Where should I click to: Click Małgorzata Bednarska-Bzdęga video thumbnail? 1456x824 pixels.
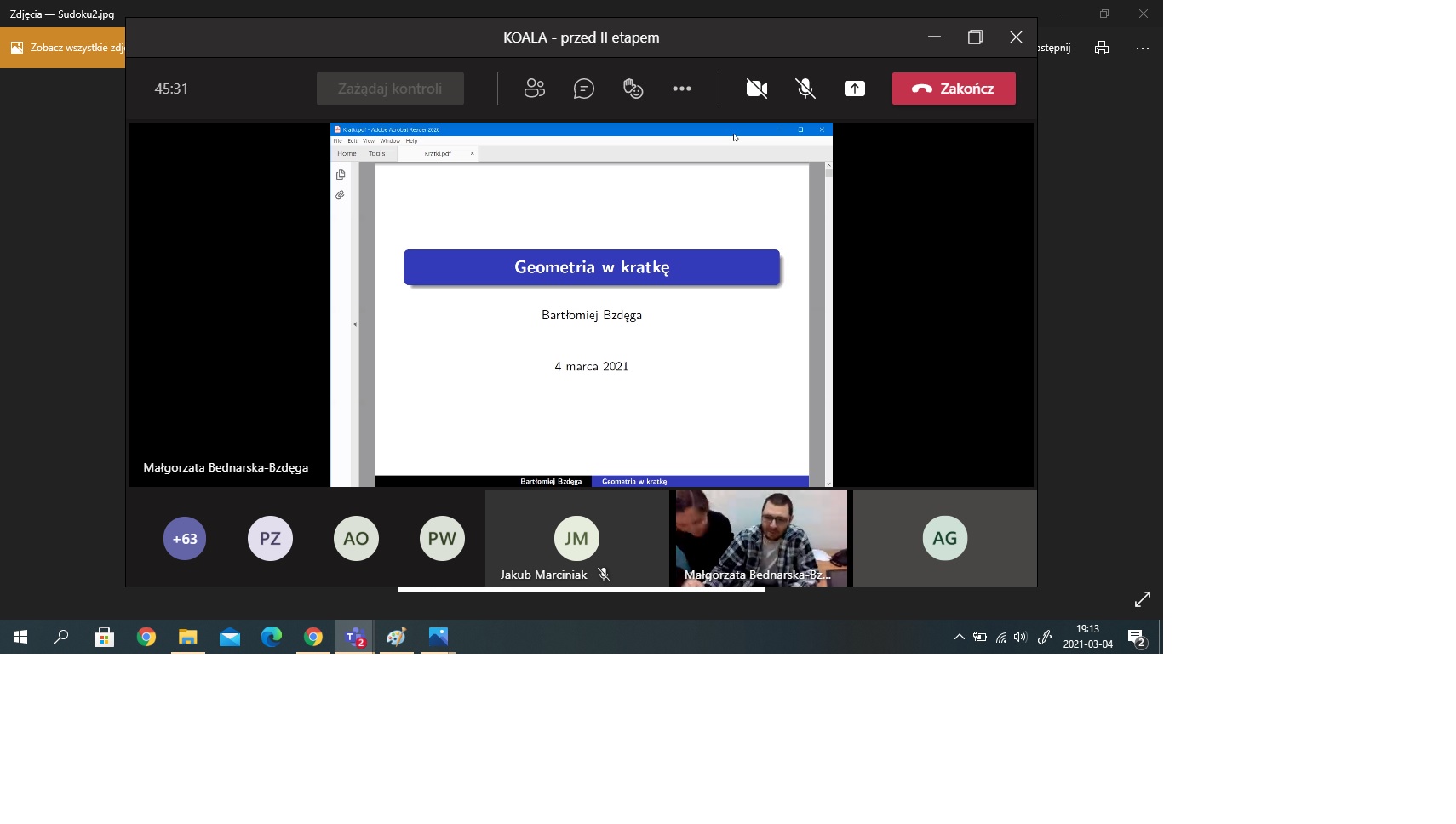pos(761,538)
